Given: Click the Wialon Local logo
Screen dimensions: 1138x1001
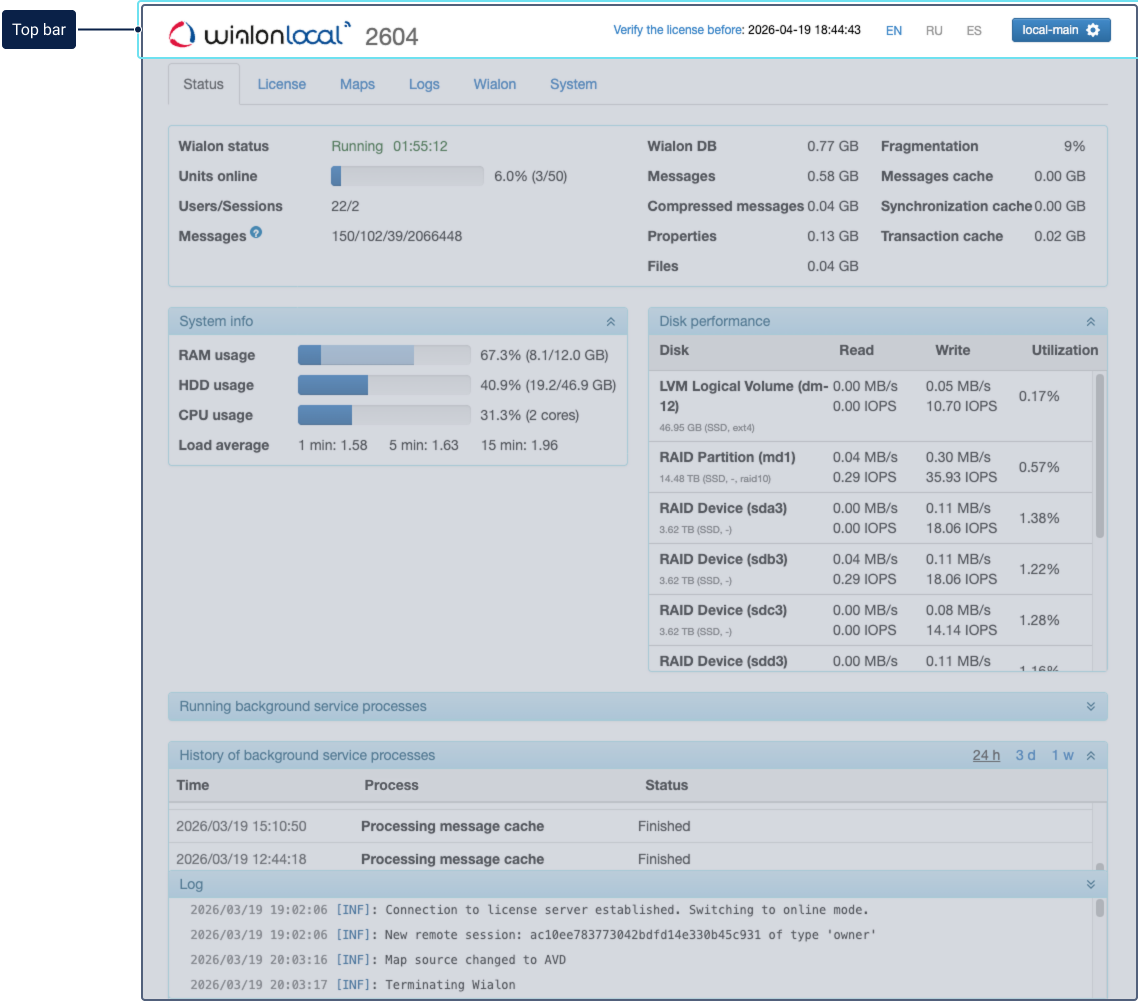Looking at the screenshot, I should pyautogui.click(x=260, y=35).
